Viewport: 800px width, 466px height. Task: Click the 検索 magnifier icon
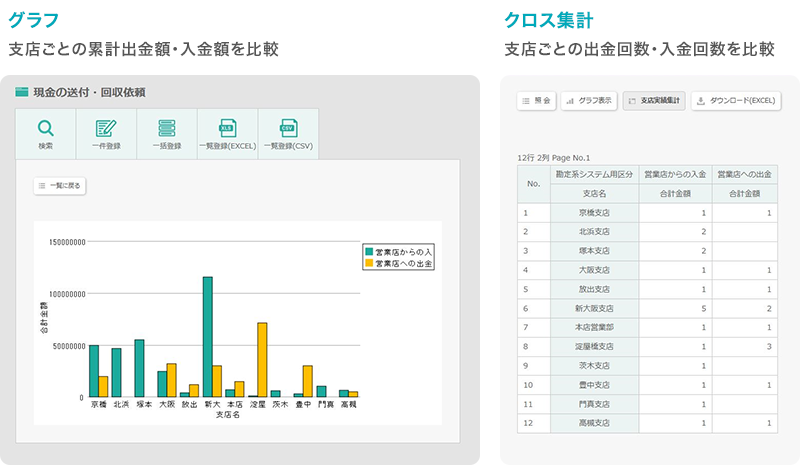[46, 128]
